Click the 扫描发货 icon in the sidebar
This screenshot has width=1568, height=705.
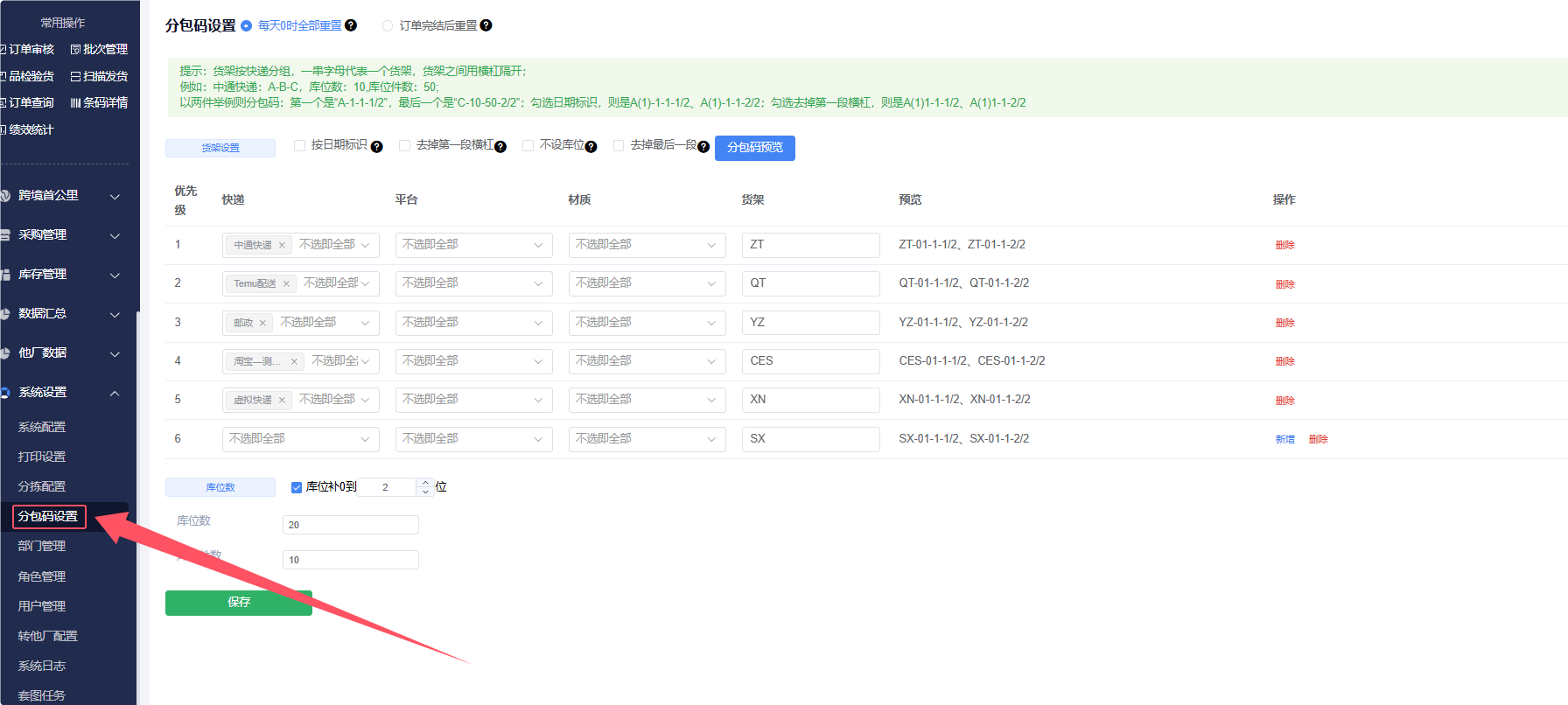point(75,77)
